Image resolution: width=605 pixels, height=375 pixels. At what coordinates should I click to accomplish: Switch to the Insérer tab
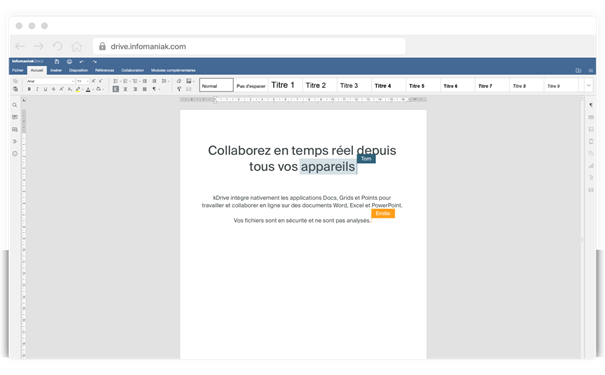point(56,70)
